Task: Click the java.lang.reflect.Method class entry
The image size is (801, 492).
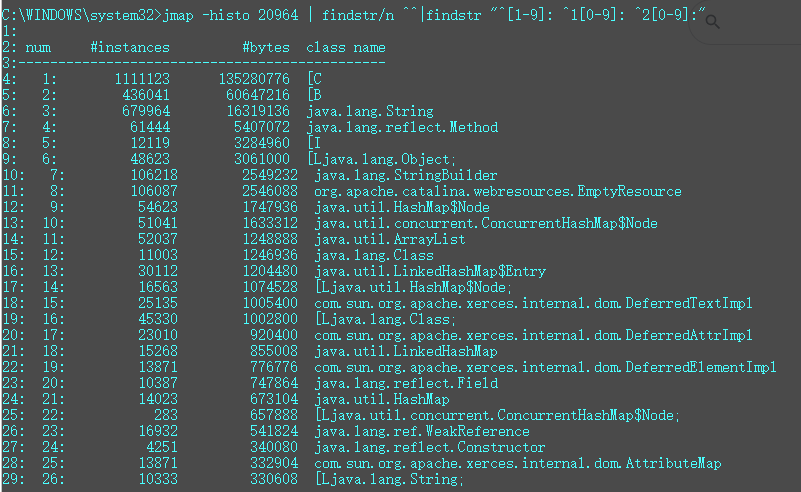Action: 401,127
